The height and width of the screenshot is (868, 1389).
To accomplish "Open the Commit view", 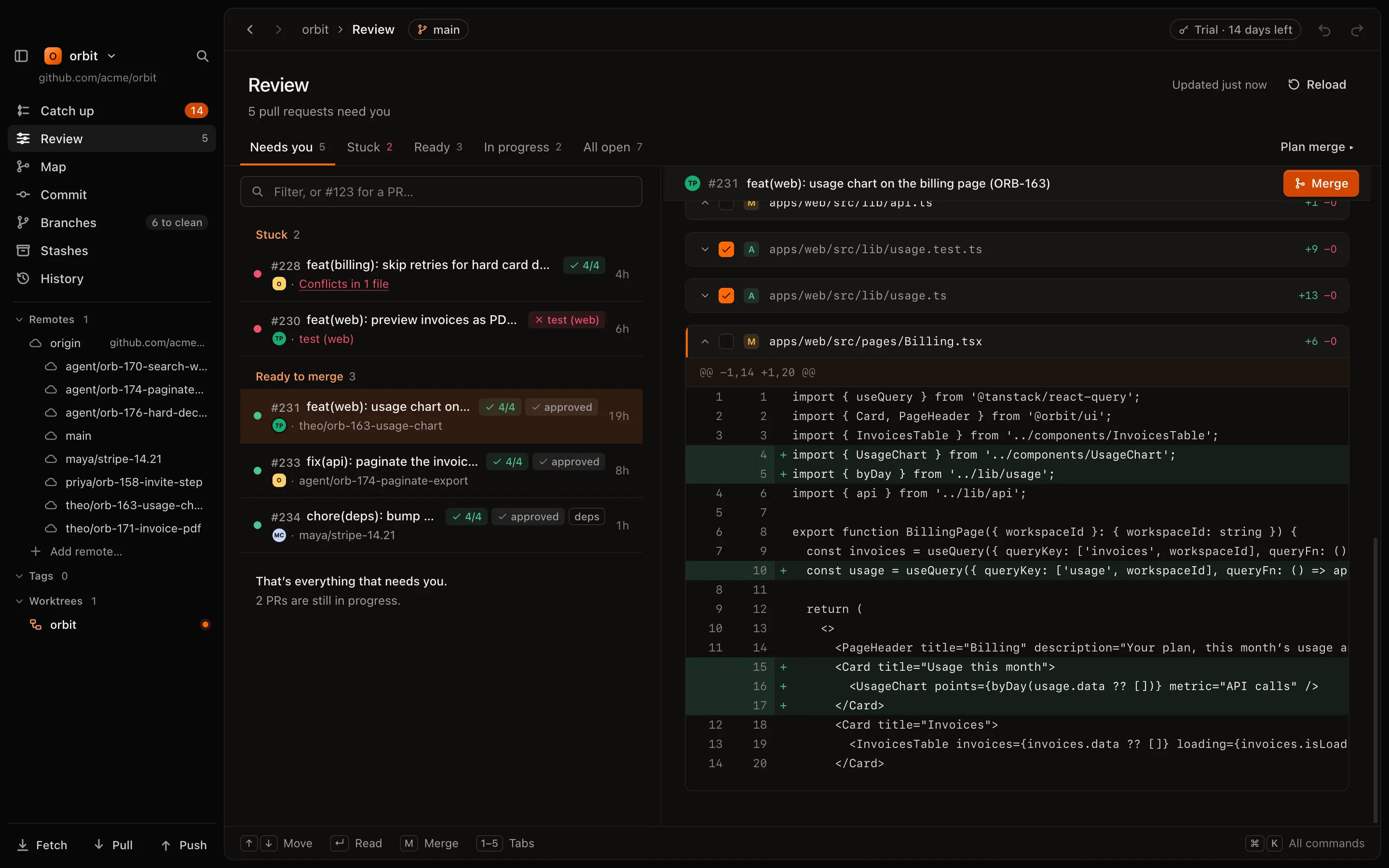I will pyautogui.click(x=112, y=195).
